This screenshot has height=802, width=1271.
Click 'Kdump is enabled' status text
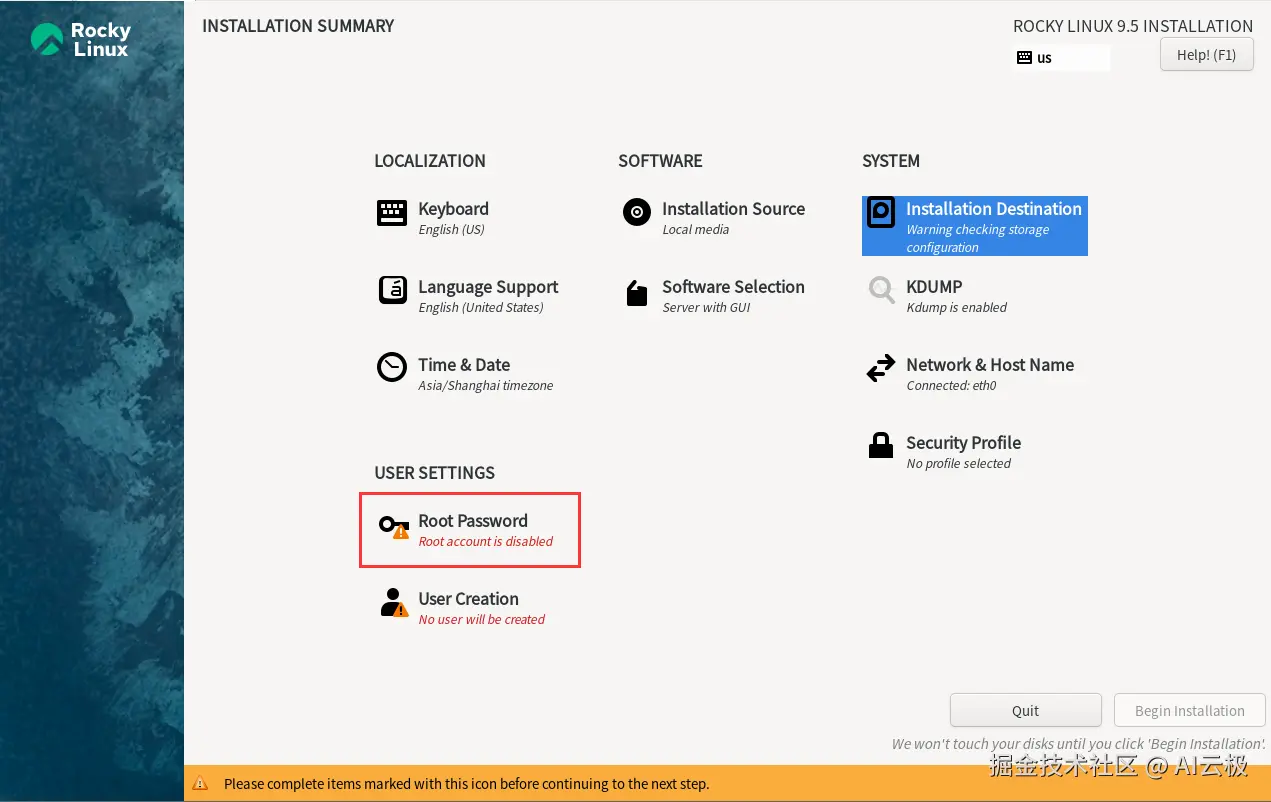956,307
